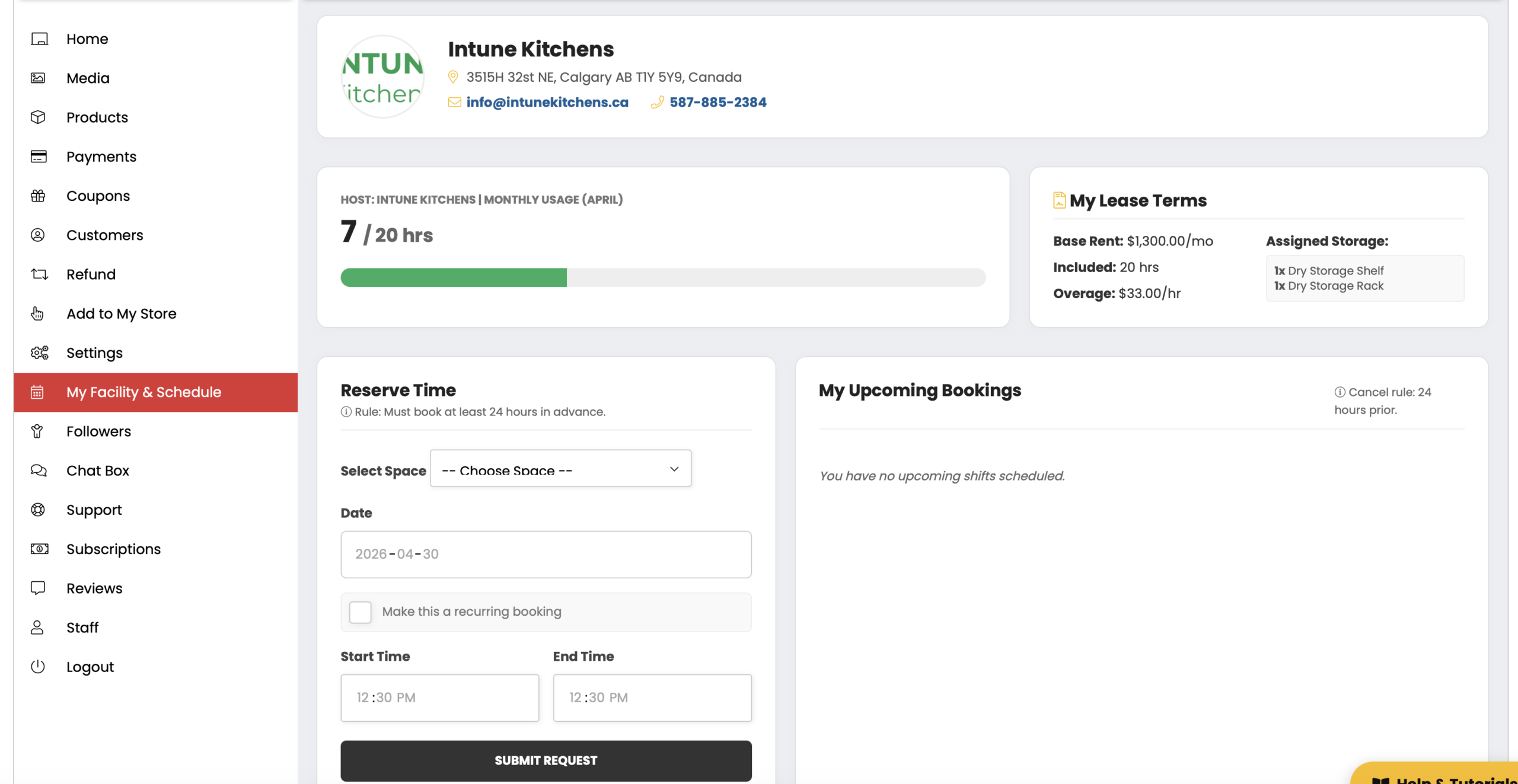The width and height of the screenshot is (1518, 784).
Task: Email info@intunekitchens.ca link
Action: pos(547,102)
